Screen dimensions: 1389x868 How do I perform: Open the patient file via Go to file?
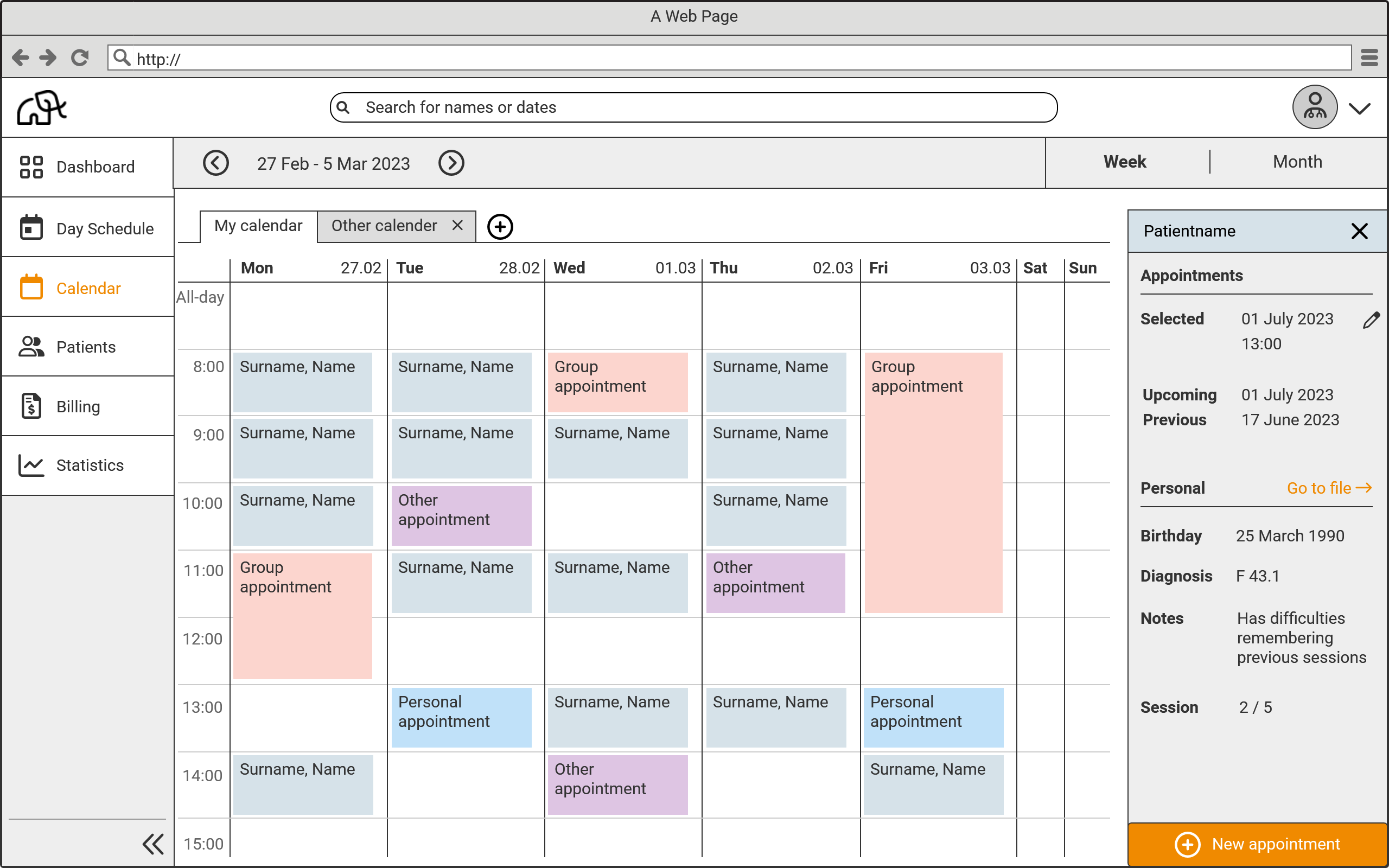[x=1329, y=488]
